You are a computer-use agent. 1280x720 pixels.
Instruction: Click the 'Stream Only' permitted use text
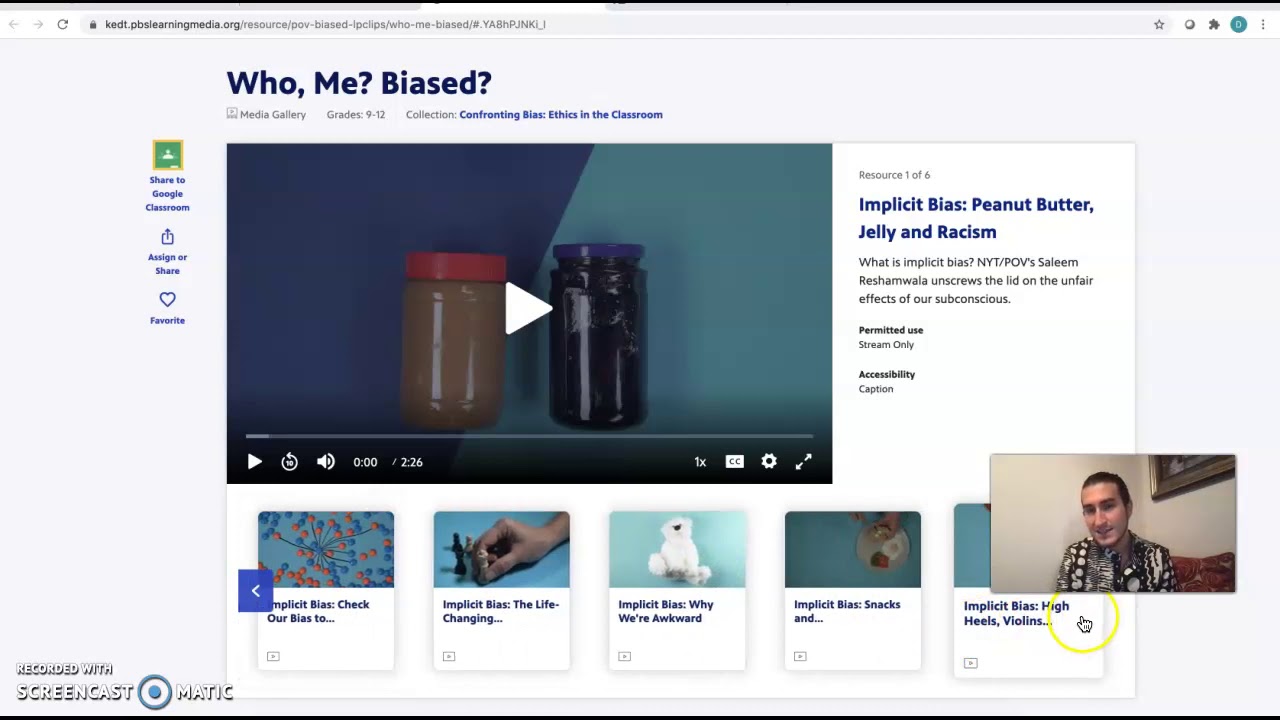(886, 345)
